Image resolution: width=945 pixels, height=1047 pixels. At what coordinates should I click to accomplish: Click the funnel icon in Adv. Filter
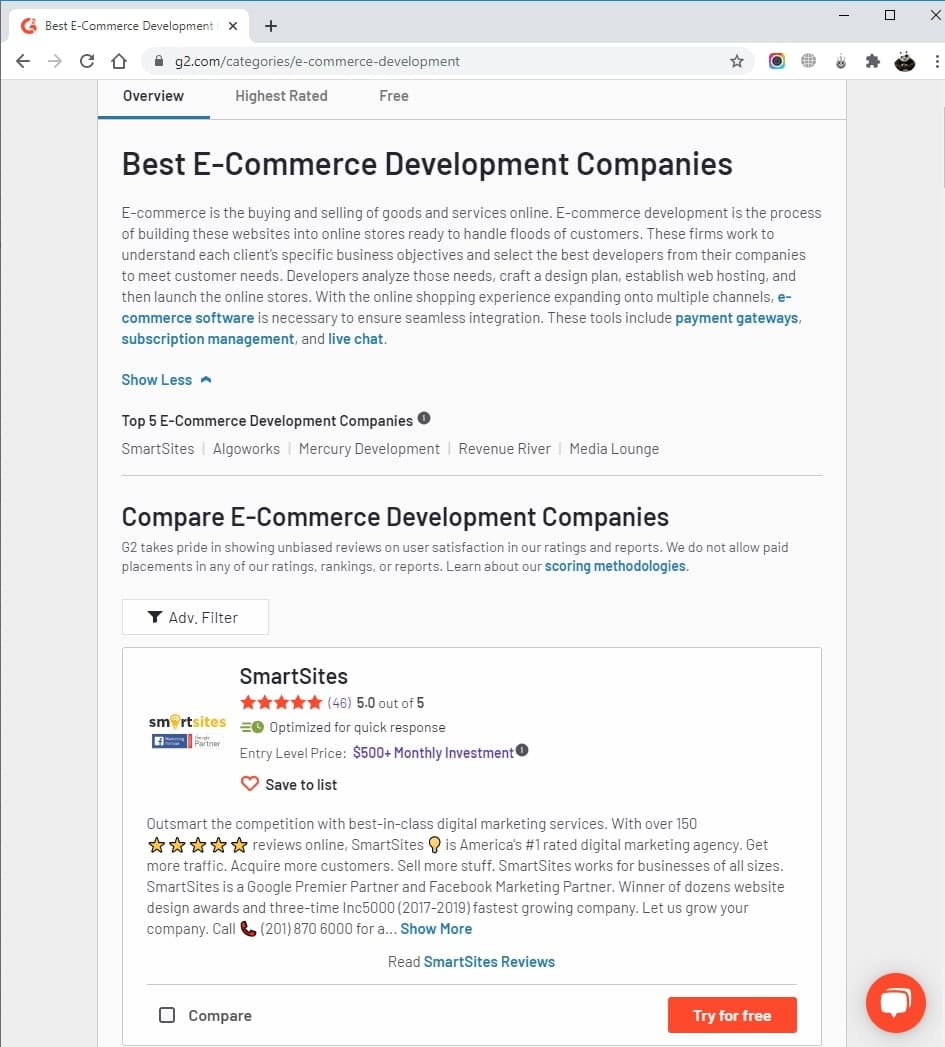click(155, 617)
